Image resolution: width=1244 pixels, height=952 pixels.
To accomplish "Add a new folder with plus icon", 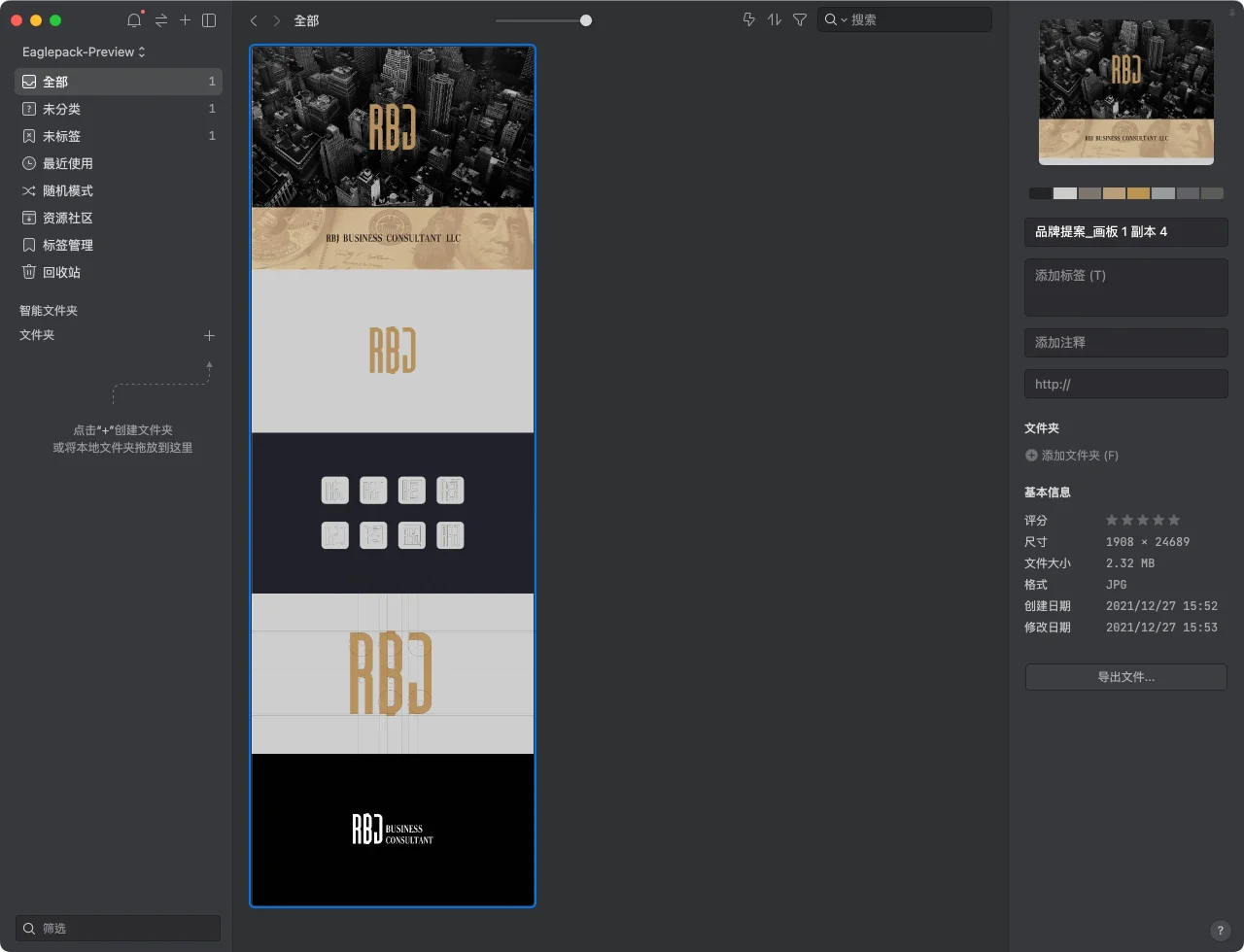I will (209, 335).
